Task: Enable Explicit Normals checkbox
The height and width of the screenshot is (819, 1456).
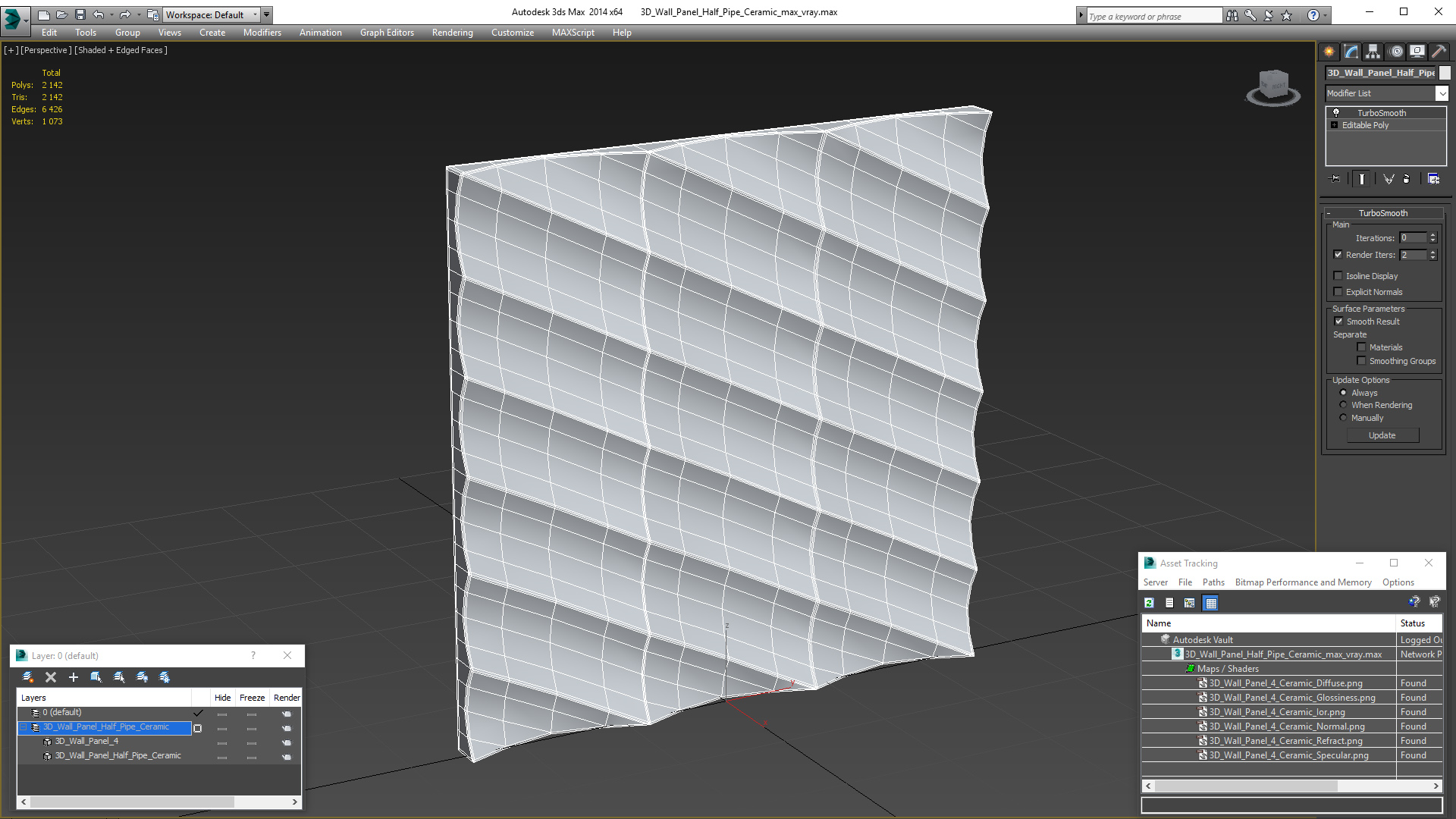Action: [x=1338, y=292]
